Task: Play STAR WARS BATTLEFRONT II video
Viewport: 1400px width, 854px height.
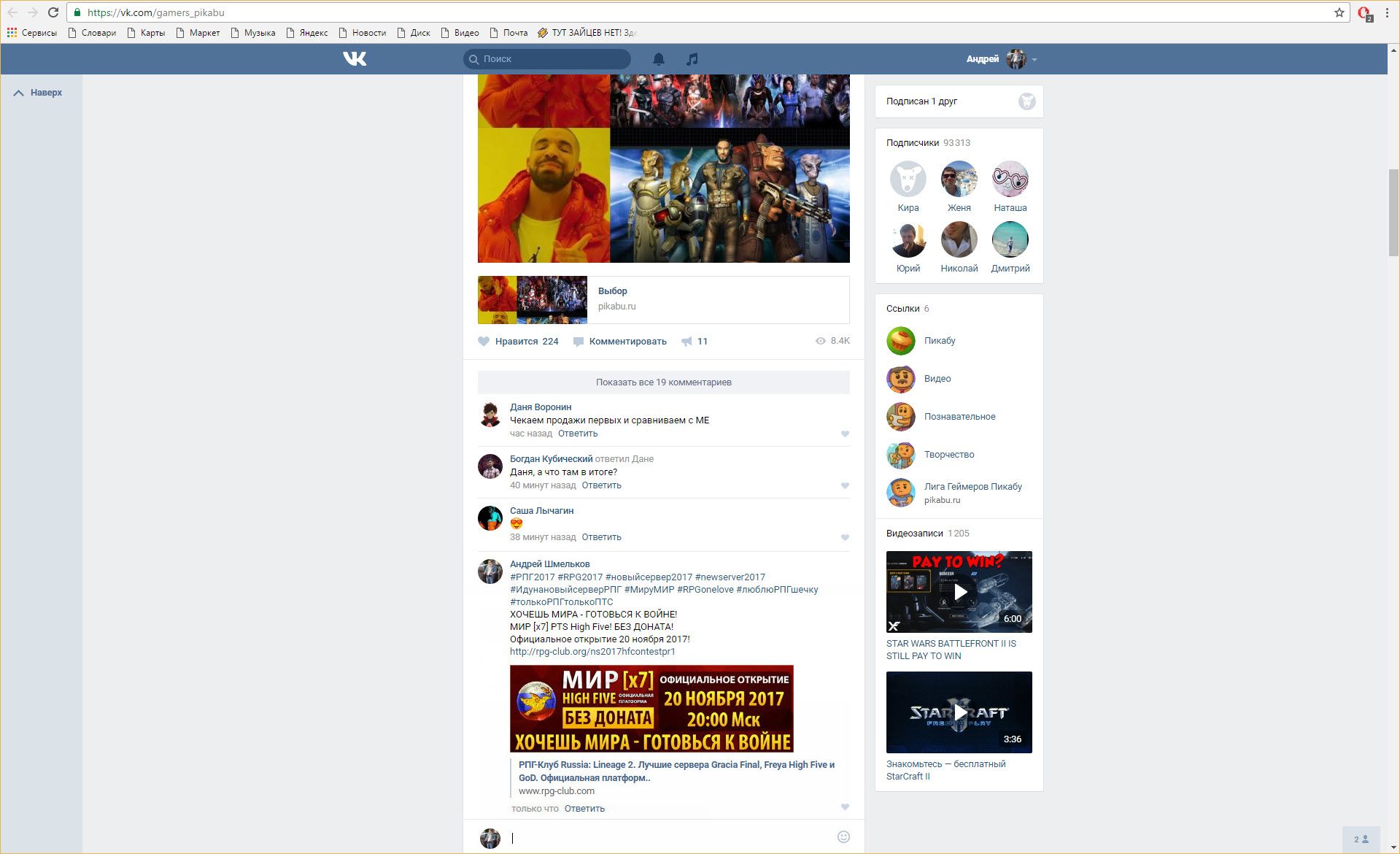Action: [x=959, y=592]
